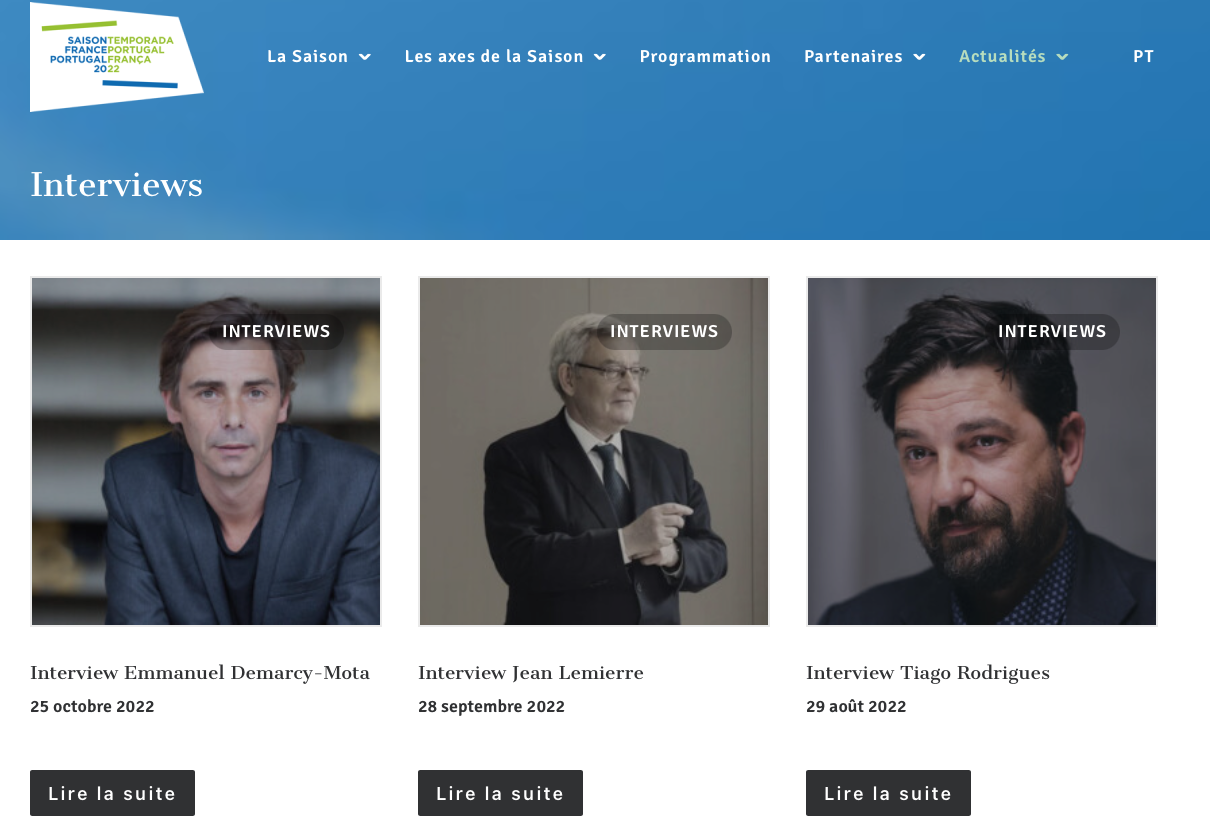1210x836 pixels.
Task: Click Lire la suite under Tiago Rodrigues
Action: coord(888,793)
